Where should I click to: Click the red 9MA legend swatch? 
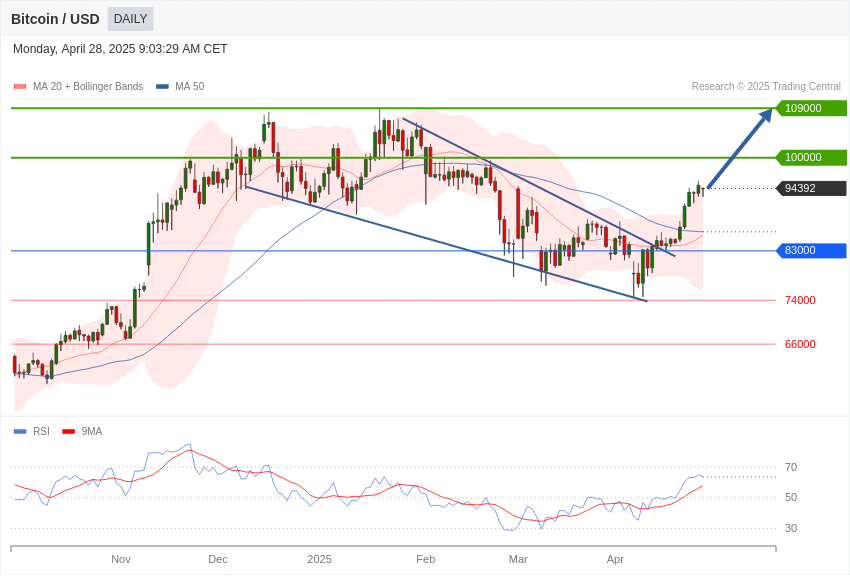(x=68, y=431)
